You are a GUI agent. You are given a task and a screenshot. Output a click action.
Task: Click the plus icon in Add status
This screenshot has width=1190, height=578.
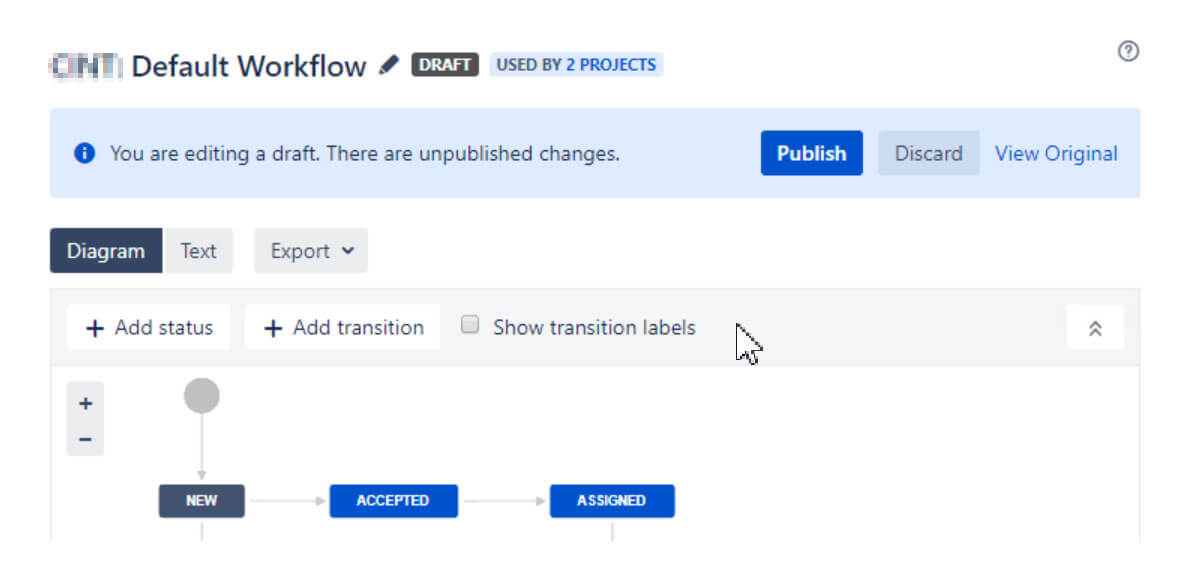[x=95, y=328]
